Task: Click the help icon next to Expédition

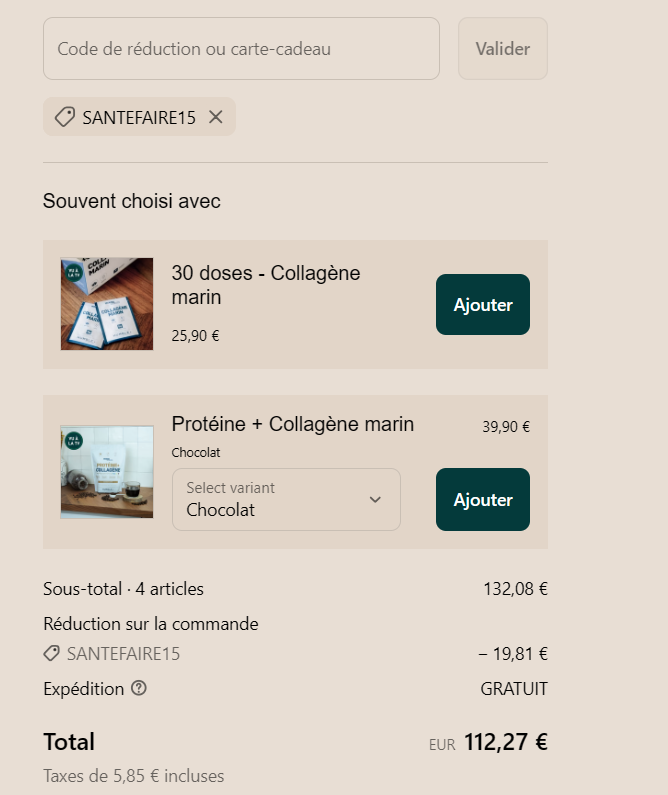Action: point(139,688)
